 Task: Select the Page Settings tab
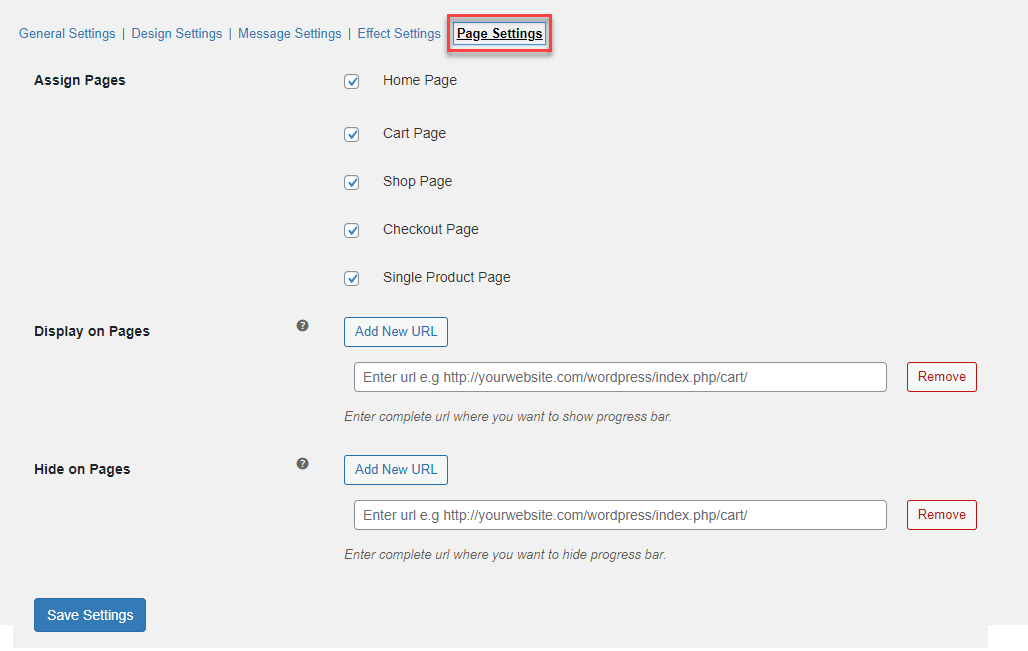pos(500,34)
